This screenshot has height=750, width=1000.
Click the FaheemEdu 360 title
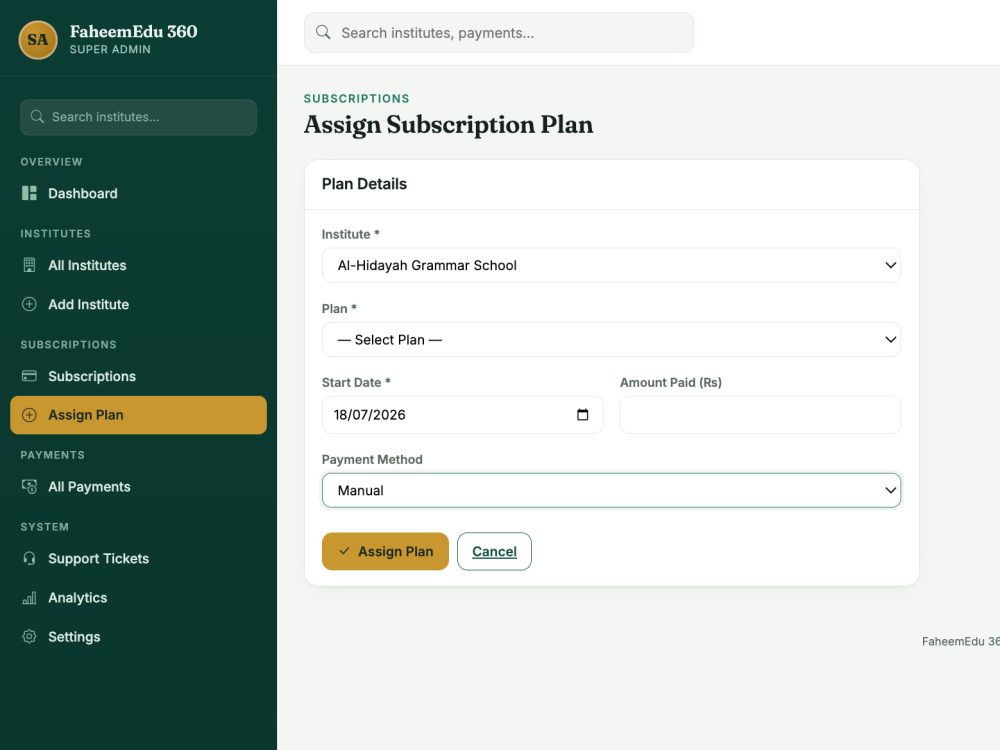pos(133,31)
